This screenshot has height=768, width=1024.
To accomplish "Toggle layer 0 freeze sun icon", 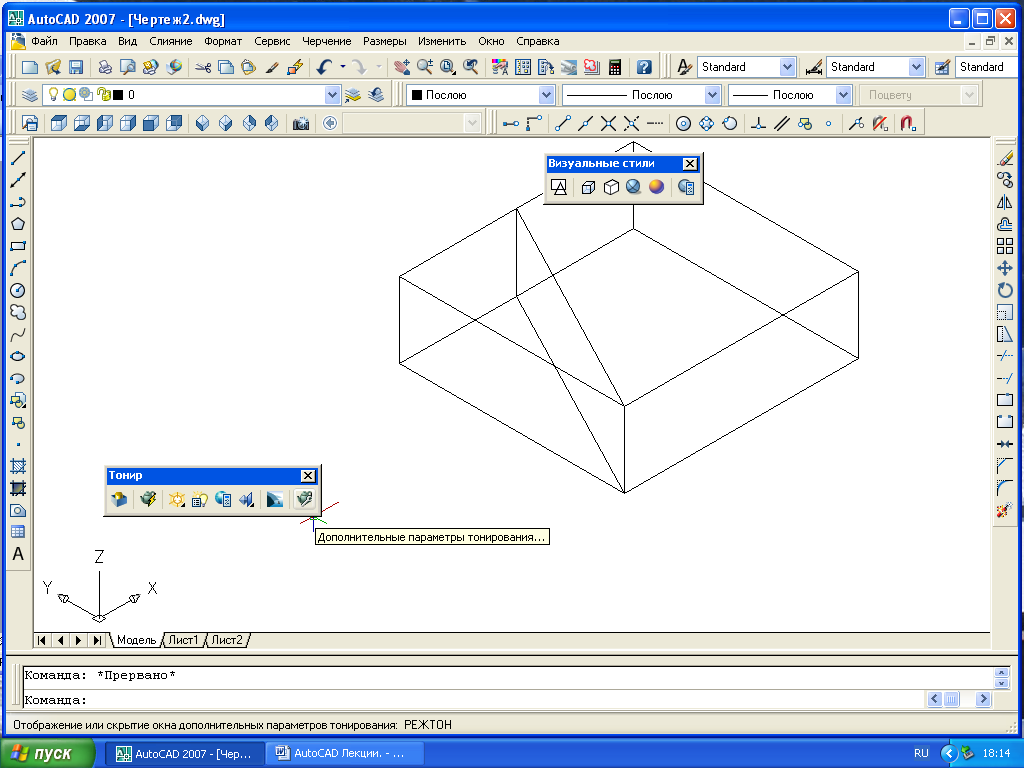I will pos(69,95).
